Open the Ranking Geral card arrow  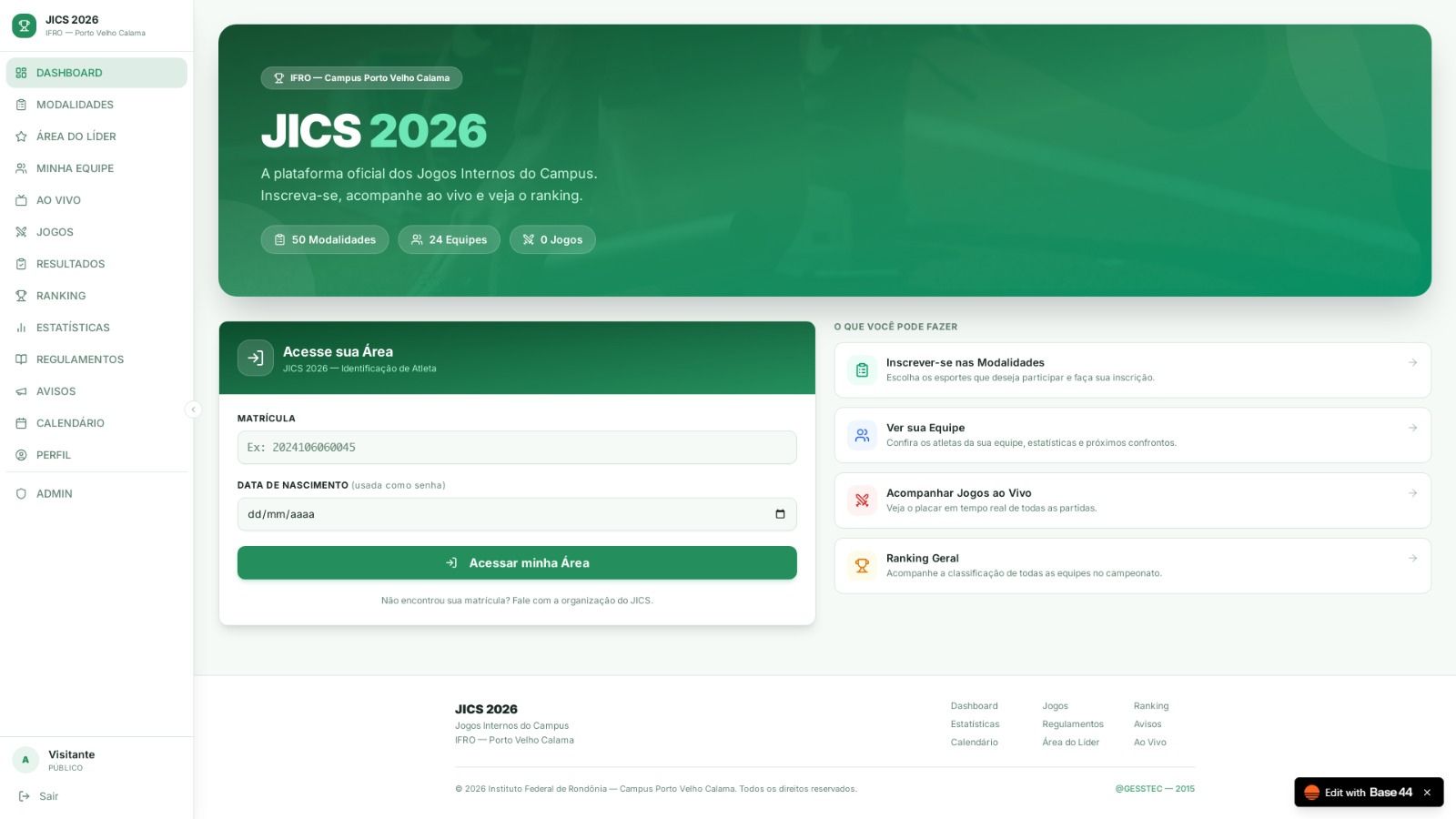tap(1412, 559)
